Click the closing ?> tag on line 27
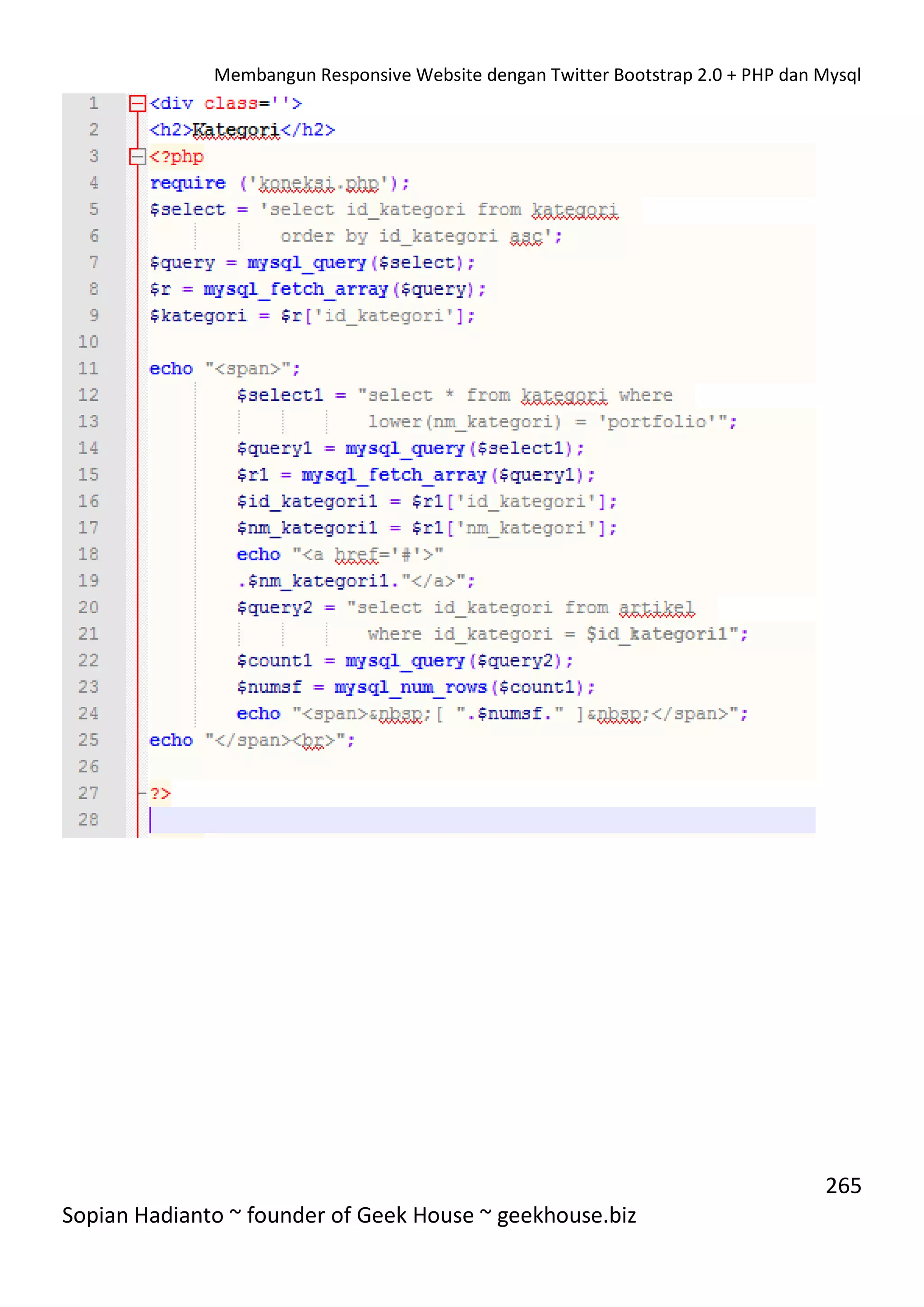Screen dimensions: 924x1307 161,793
